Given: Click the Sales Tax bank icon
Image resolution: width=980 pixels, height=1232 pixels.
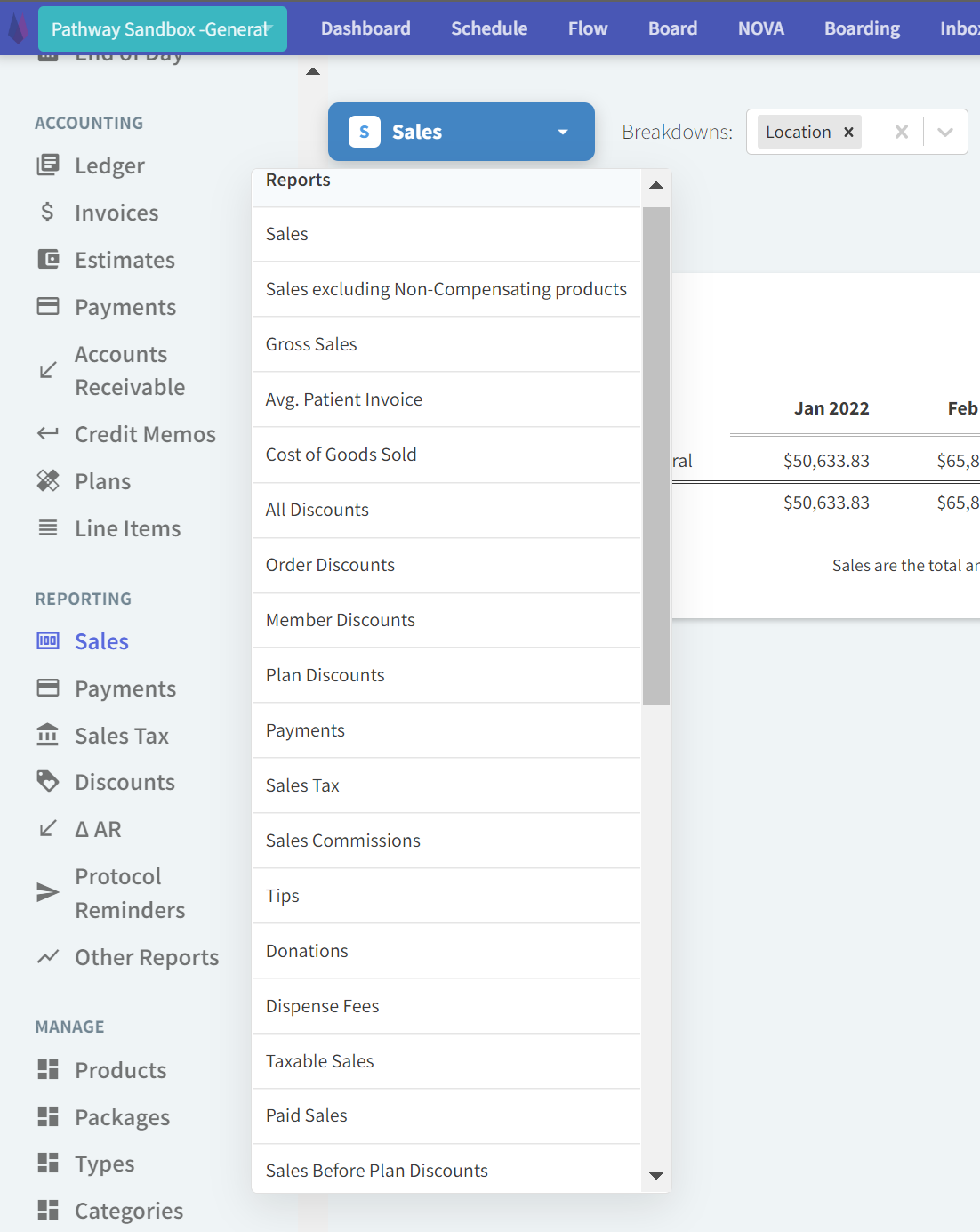Looking at the screenshot, I should point(48,736).
